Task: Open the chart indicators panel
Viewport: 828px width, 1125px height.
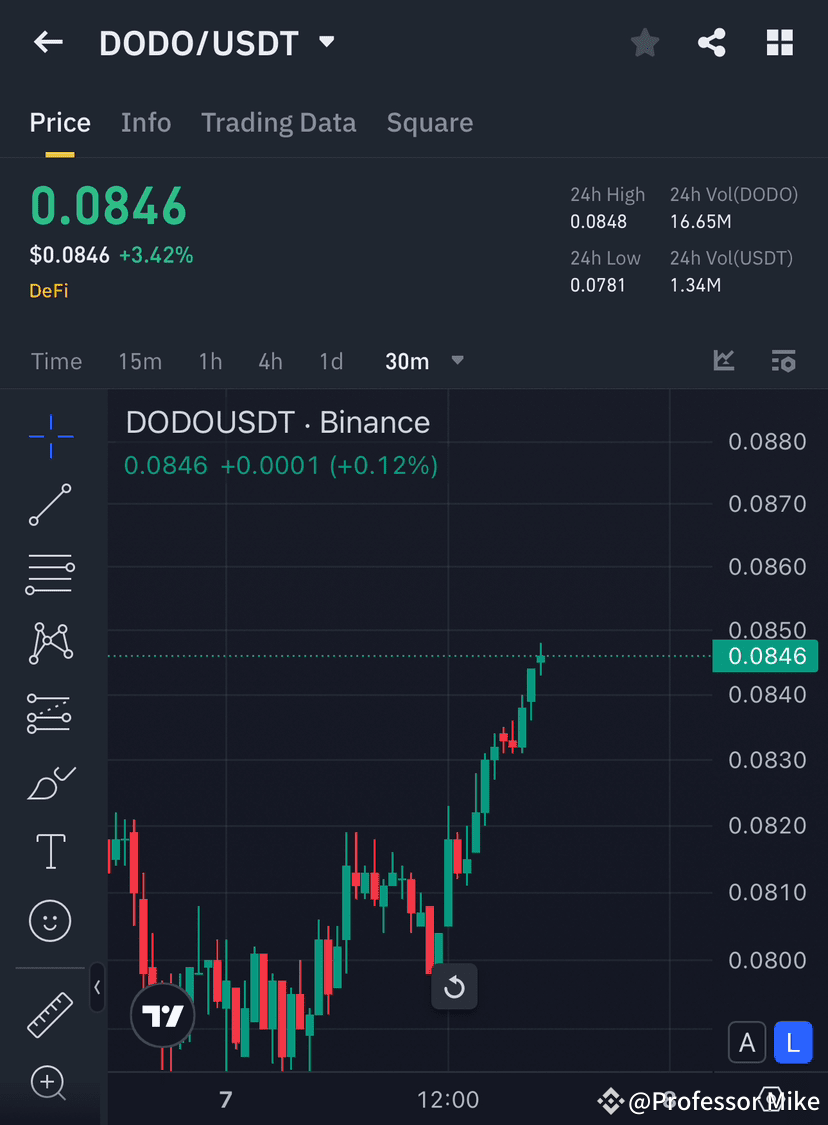Action: (x=723, y=361)
